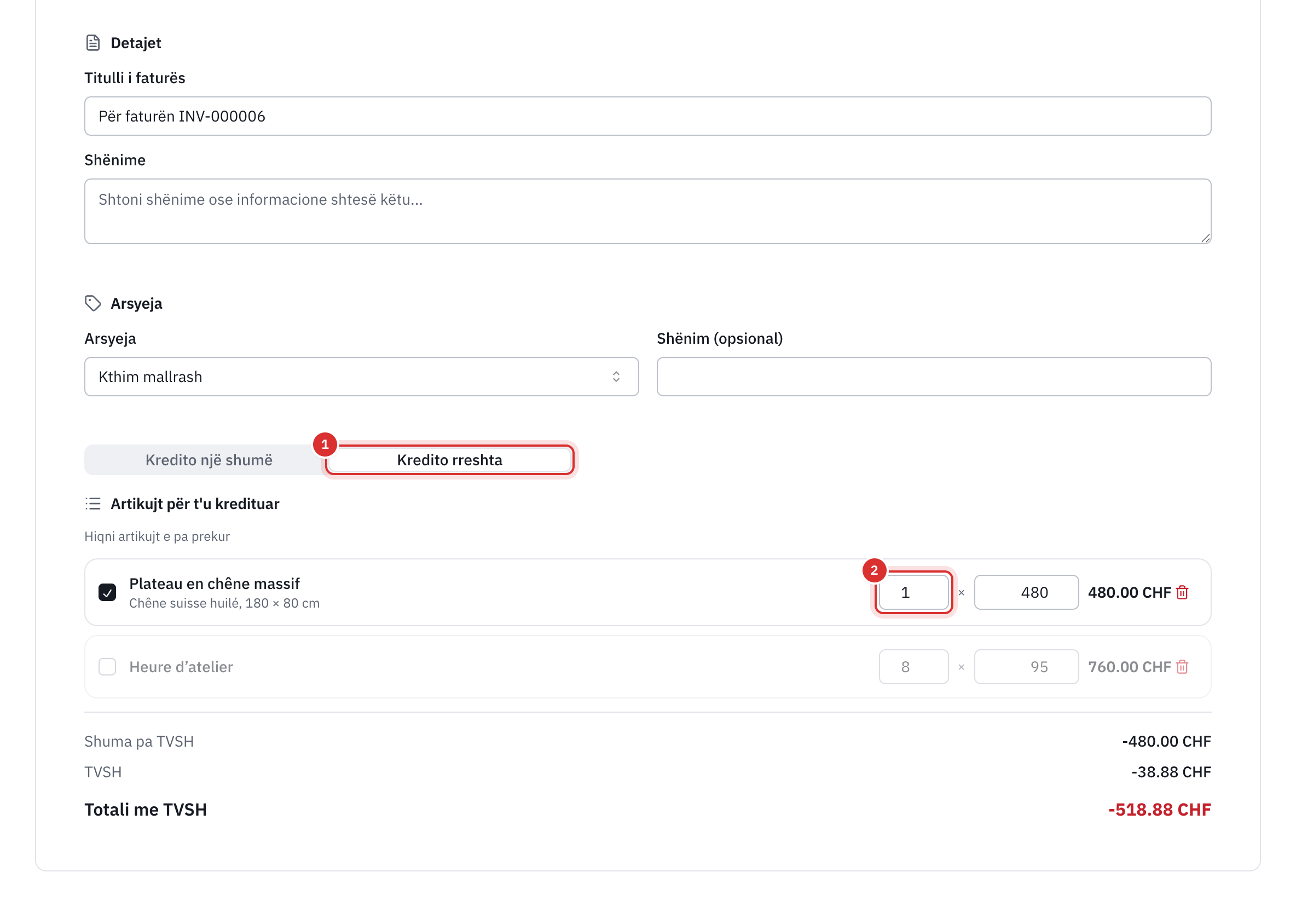Click the 480.00 CHF line amount
This screenshot has height=924, width=1296.
(x=1129, y=592)
